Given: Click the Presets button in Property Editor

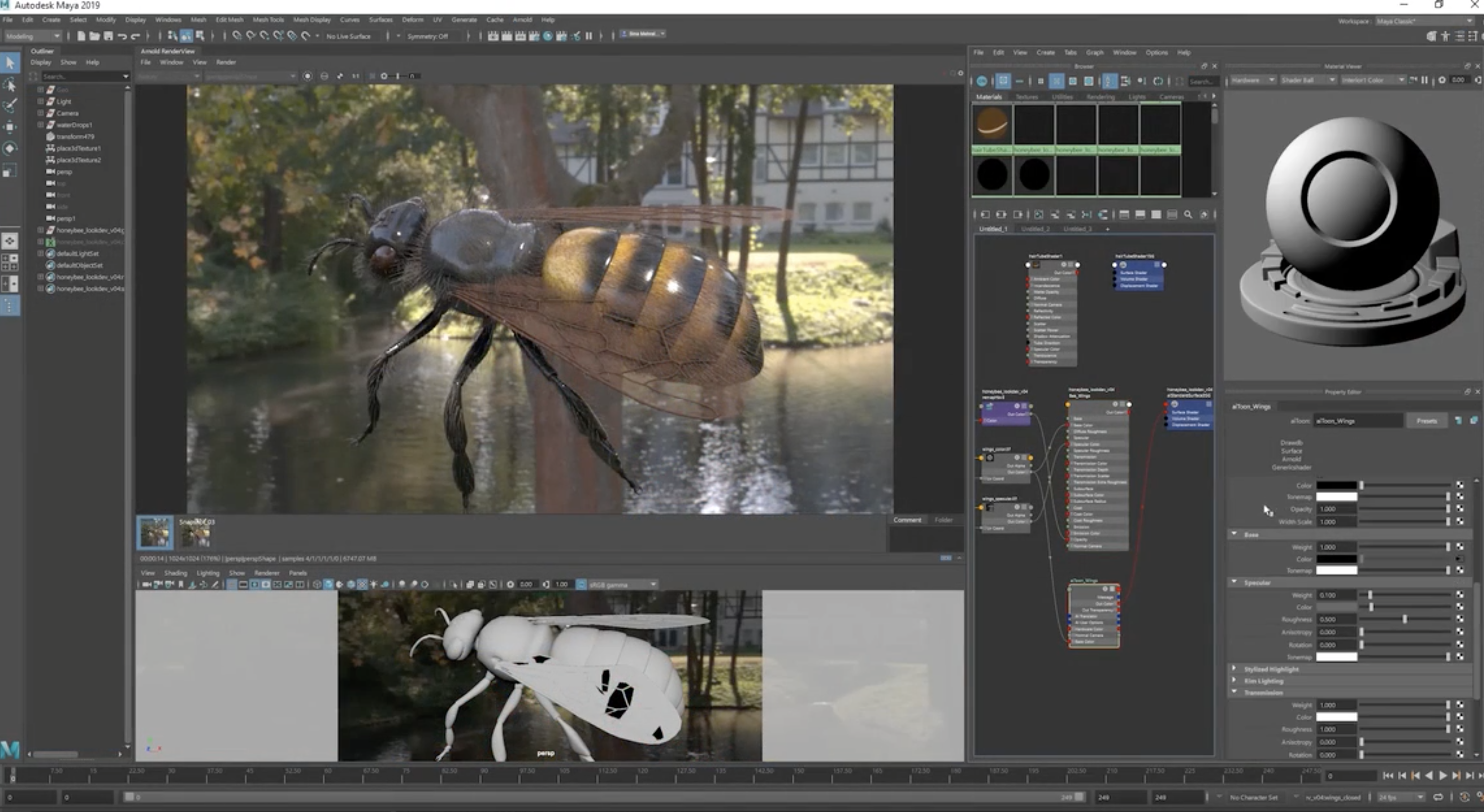Looking at the screenshot, I should (x=1426, y=421).
